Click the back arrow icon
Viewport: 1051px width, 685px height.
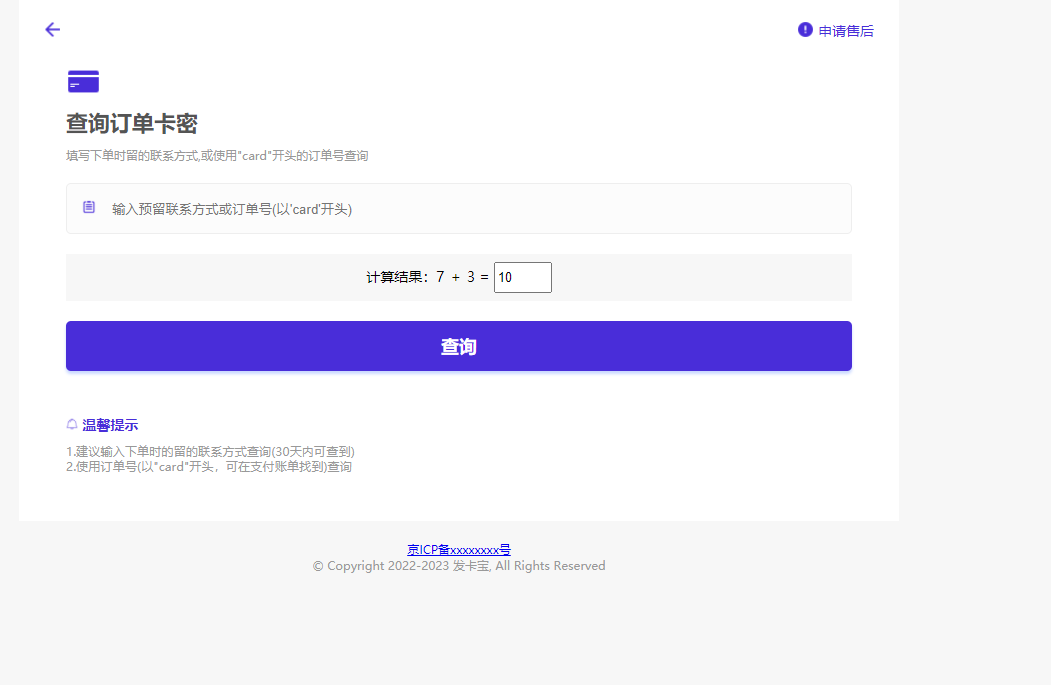(53, 30)
